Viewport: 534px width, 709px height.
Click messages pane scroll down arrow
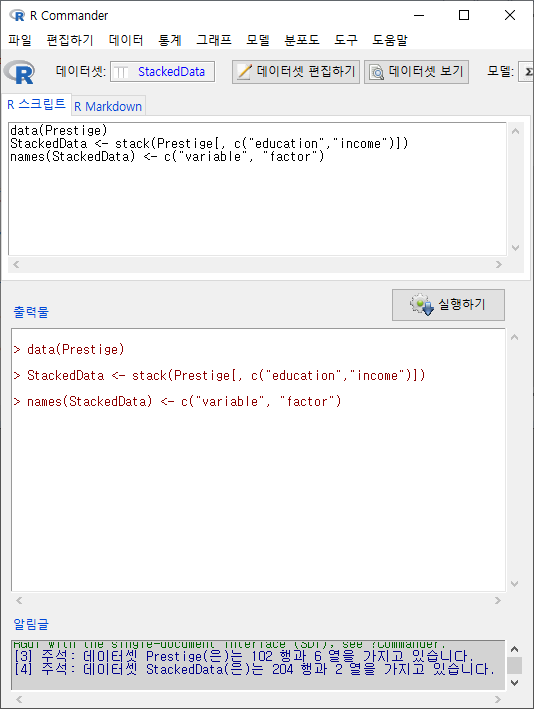(515, 683)
